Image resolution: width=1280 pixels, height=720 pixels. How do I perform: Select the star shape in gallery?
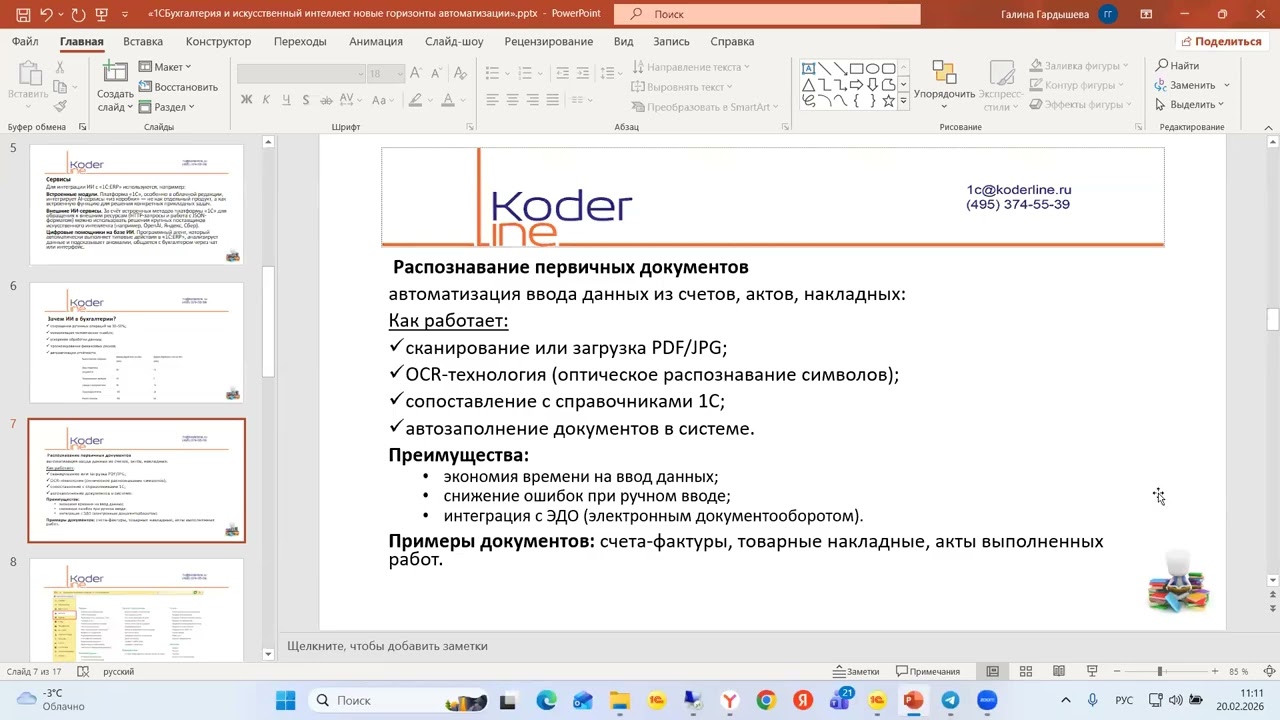888,100
